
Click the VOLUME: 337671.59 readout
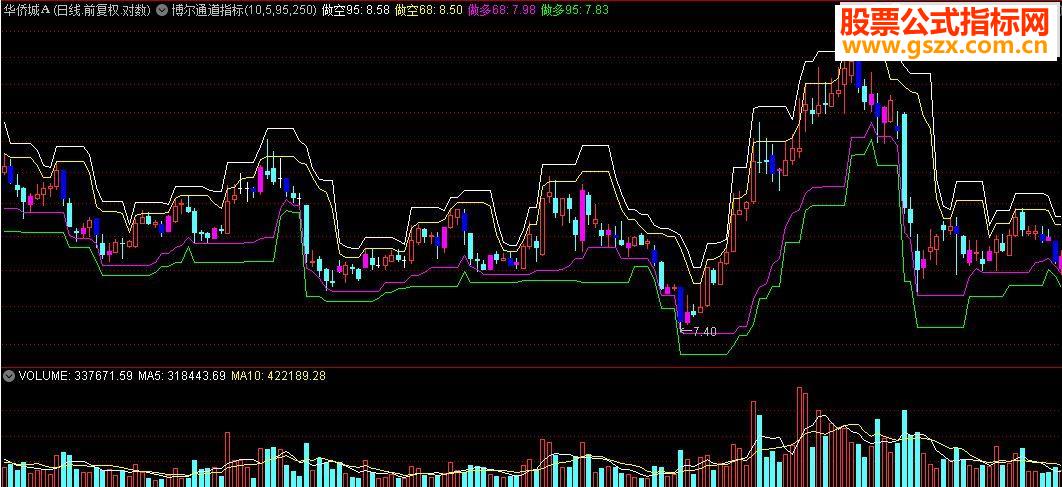point(75,375)
